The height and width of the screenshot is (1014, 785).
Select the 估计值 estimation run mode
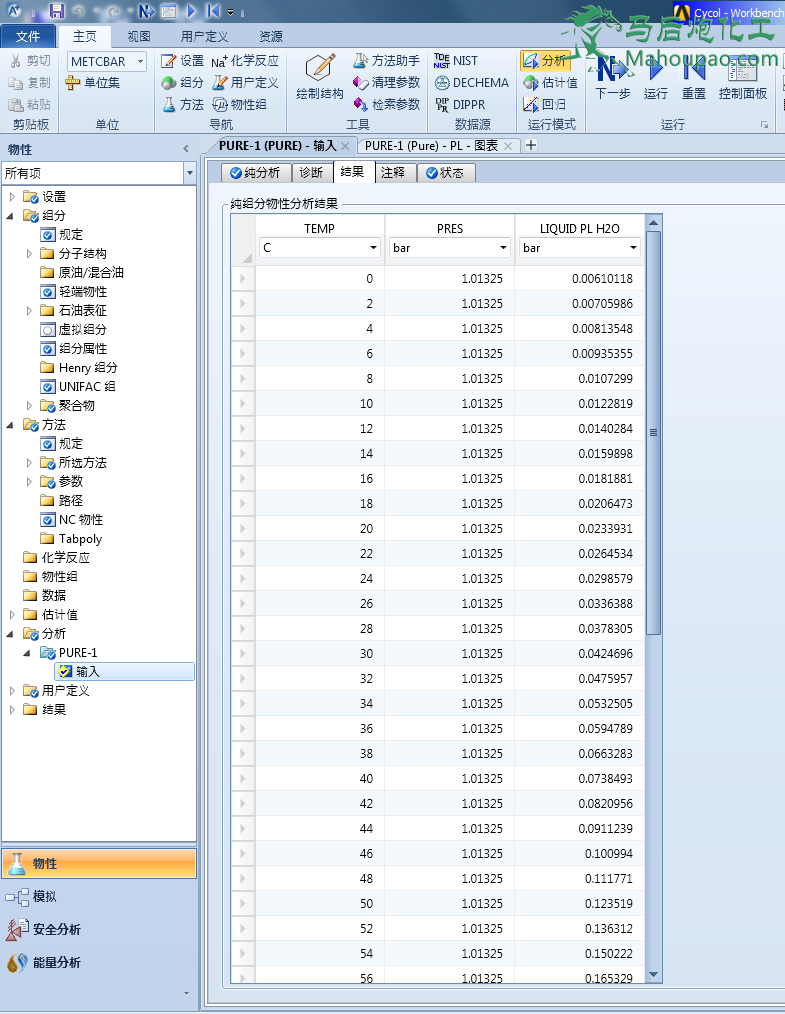(550, 83)
